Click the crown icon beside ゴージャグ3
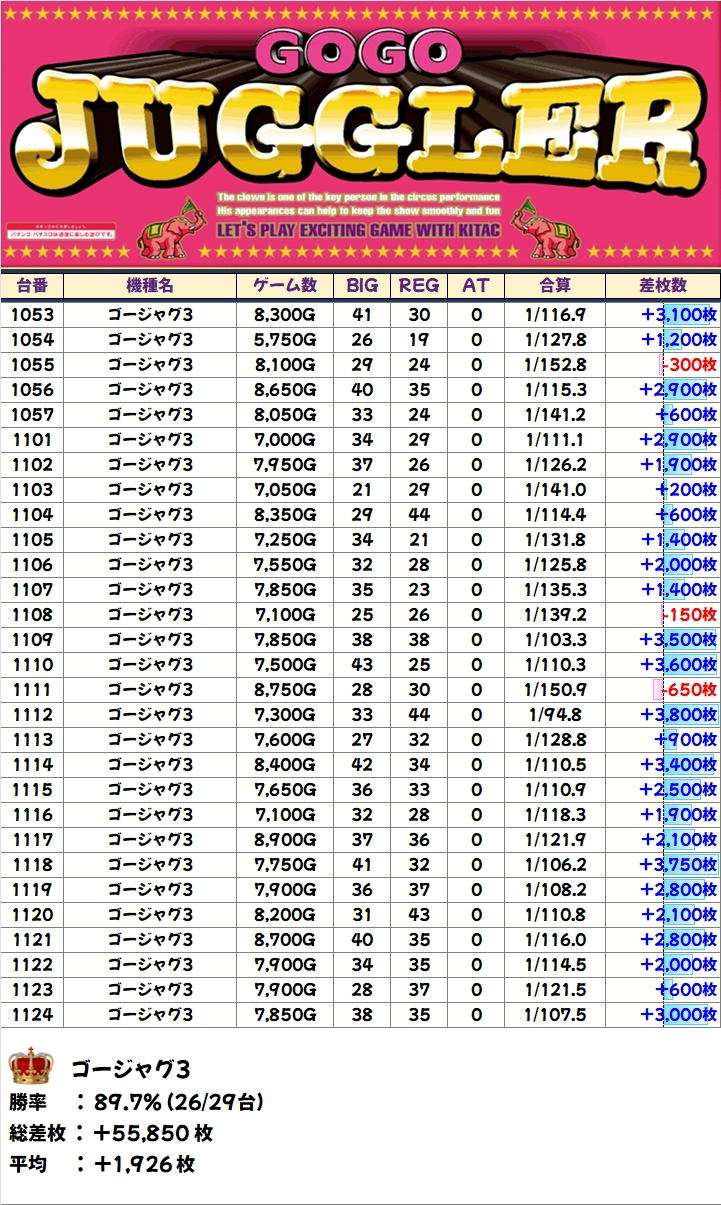This screenshot has width=721, height=1205. coord(29,1067)
